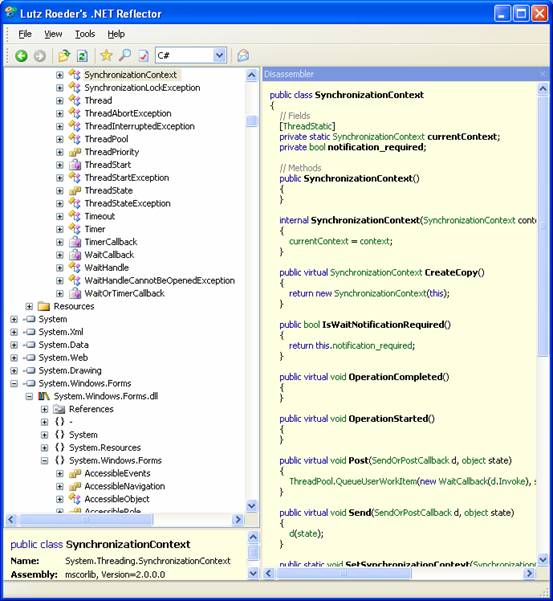Click the AccessibleEvents enum icon
The image size is (553, 601).
75,473
